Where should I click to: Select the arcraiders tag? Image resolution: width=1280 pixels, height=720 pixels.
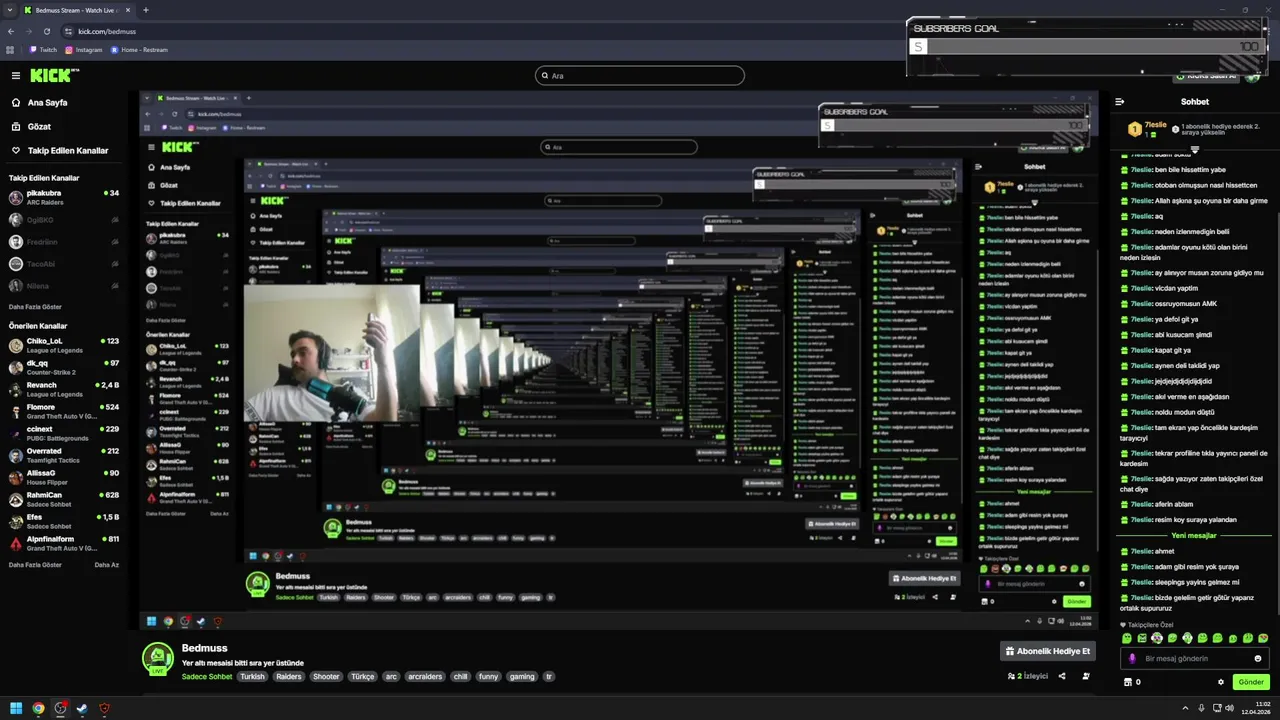coord(425,676)
